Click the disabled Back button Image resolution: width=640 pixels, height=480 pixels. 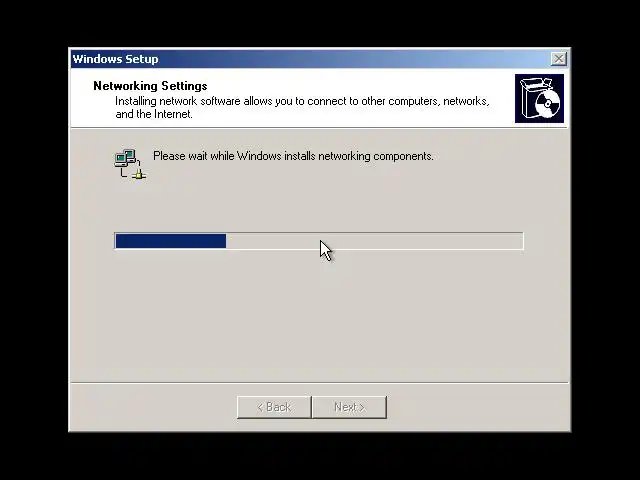coord(274,407)
